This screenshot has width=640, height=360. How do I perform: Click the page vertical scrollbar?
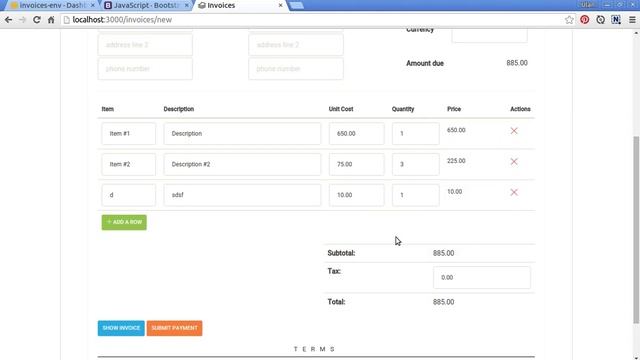click(636, 229)
